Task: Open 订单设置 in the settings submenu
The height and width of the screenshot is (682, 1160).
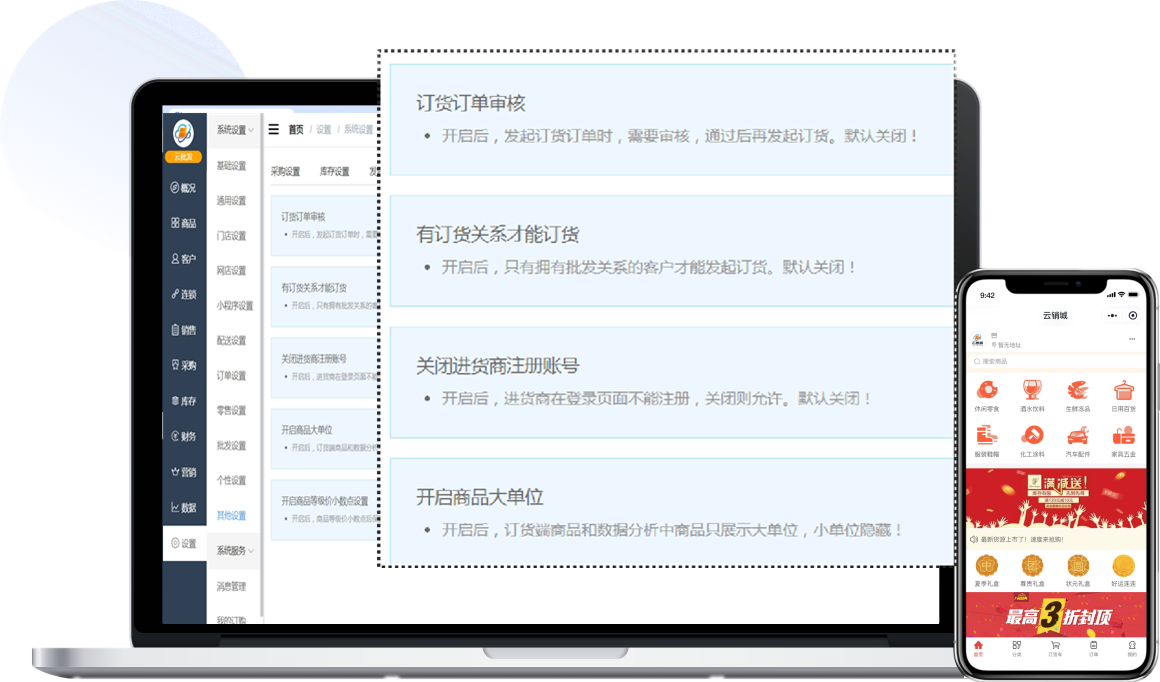Action: pyautogui.click(x=231, y=376)
